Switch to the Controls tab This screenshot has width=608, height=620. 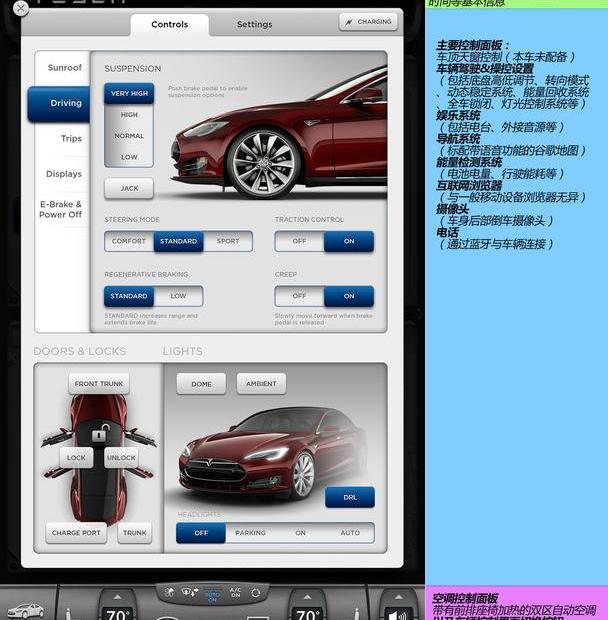170,25
